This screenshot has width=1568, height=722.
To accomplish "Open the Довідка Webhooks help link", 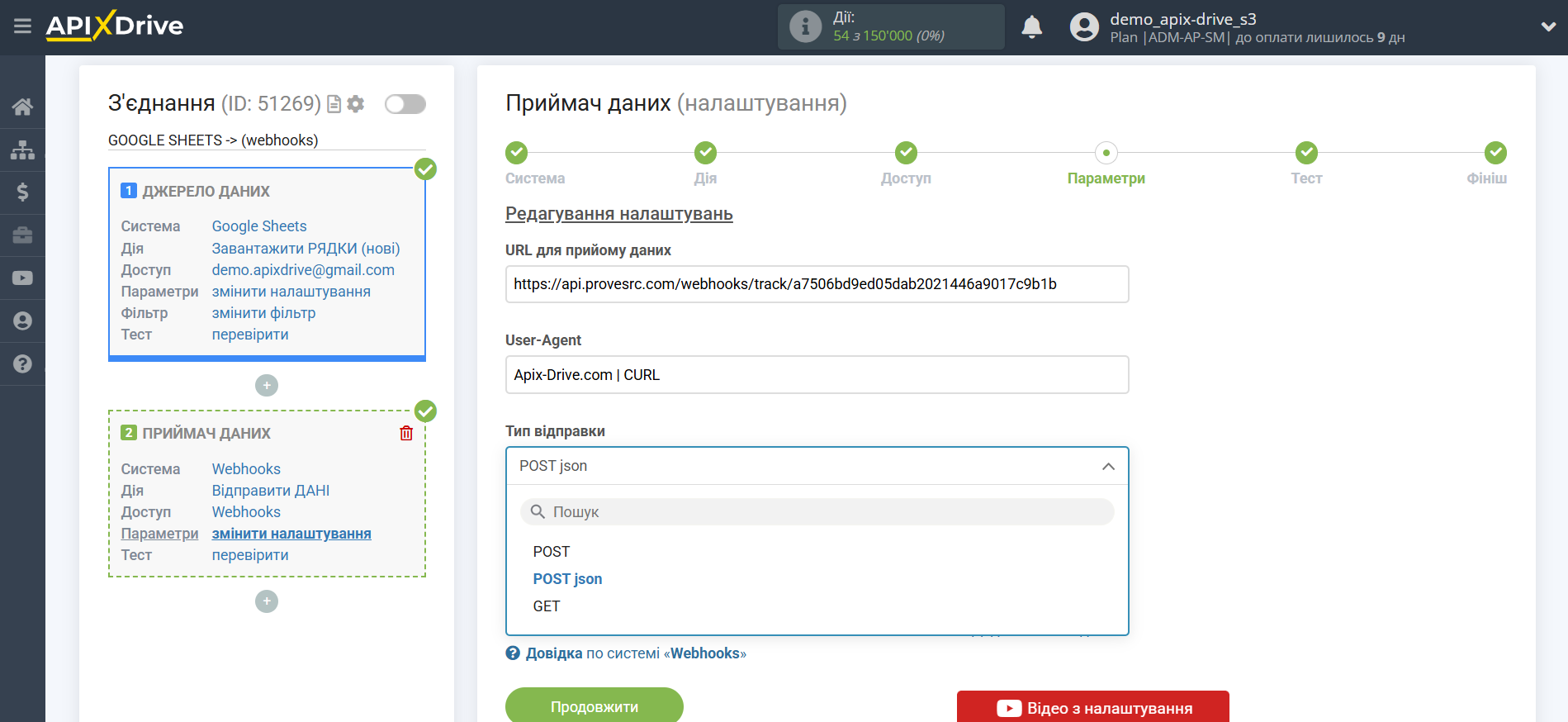I will coord(636,653).
